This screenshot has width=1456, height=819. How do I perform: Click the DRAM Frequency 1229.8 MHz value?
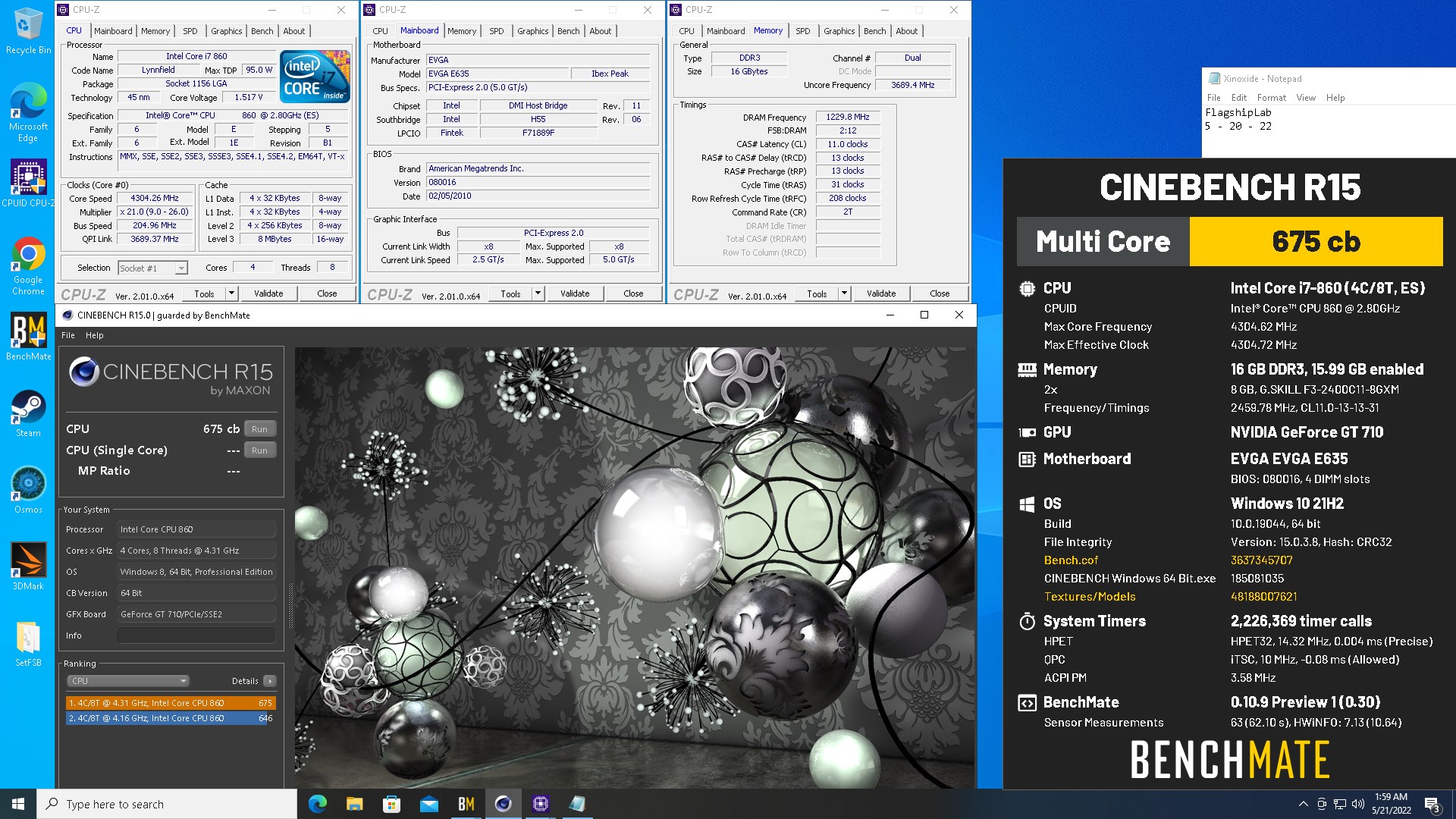[x=848, y=118]
